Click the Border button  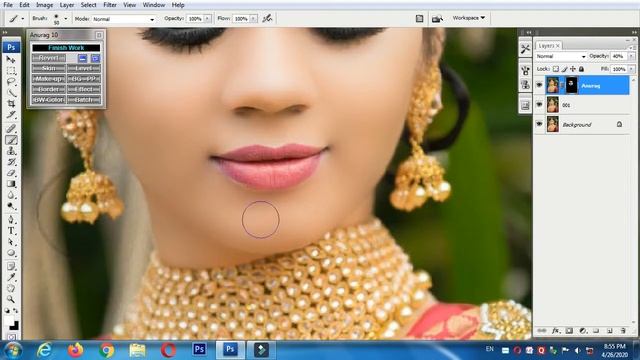coord(49,89)
